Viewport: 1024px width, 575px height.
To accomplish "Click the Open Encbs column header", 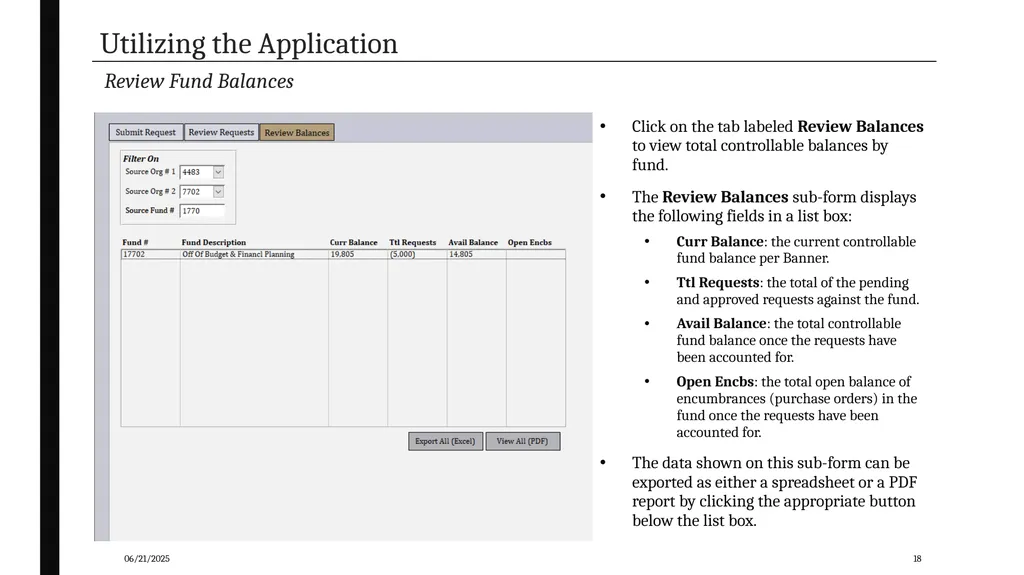I will tap(530, 242).
